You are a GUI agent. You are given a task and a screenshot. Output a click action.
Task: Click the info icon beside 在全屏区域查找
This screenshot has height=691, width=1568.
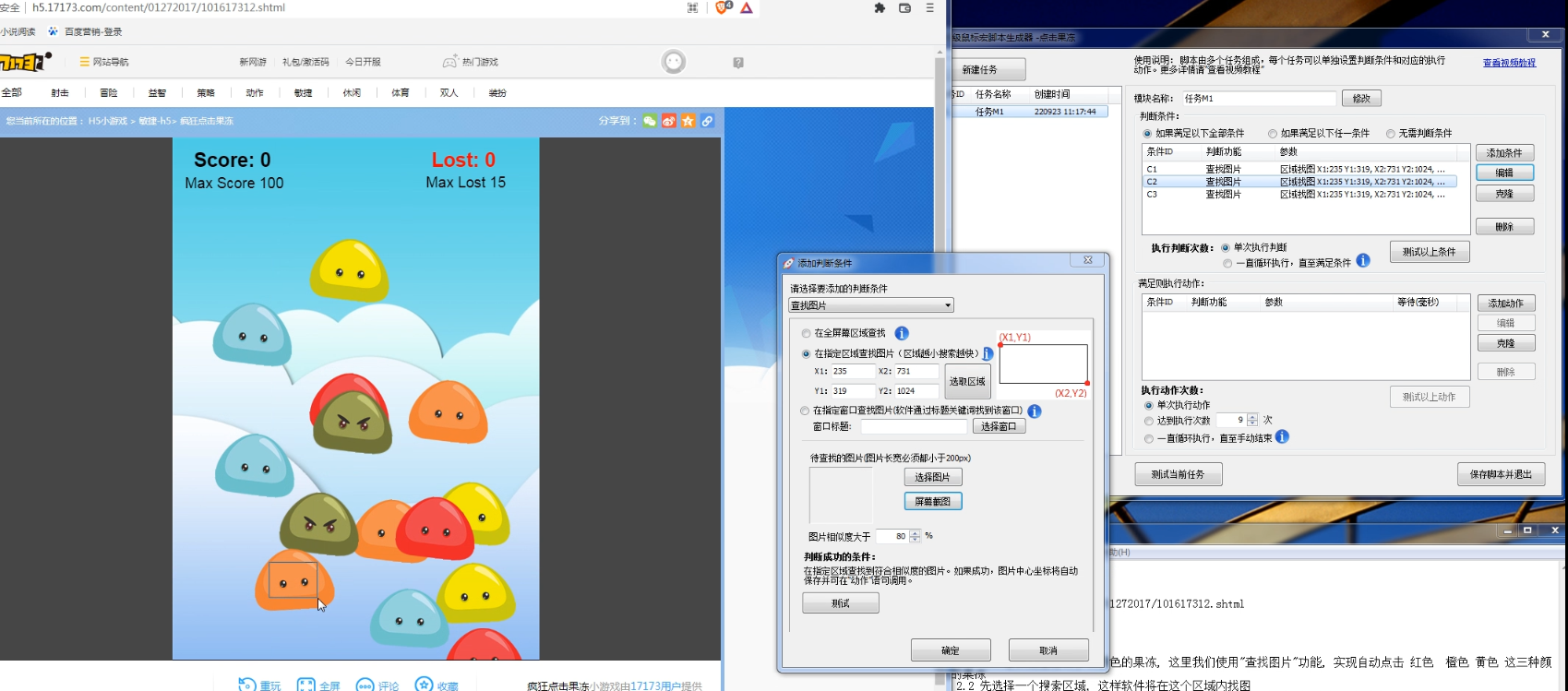tap(902, 333)
